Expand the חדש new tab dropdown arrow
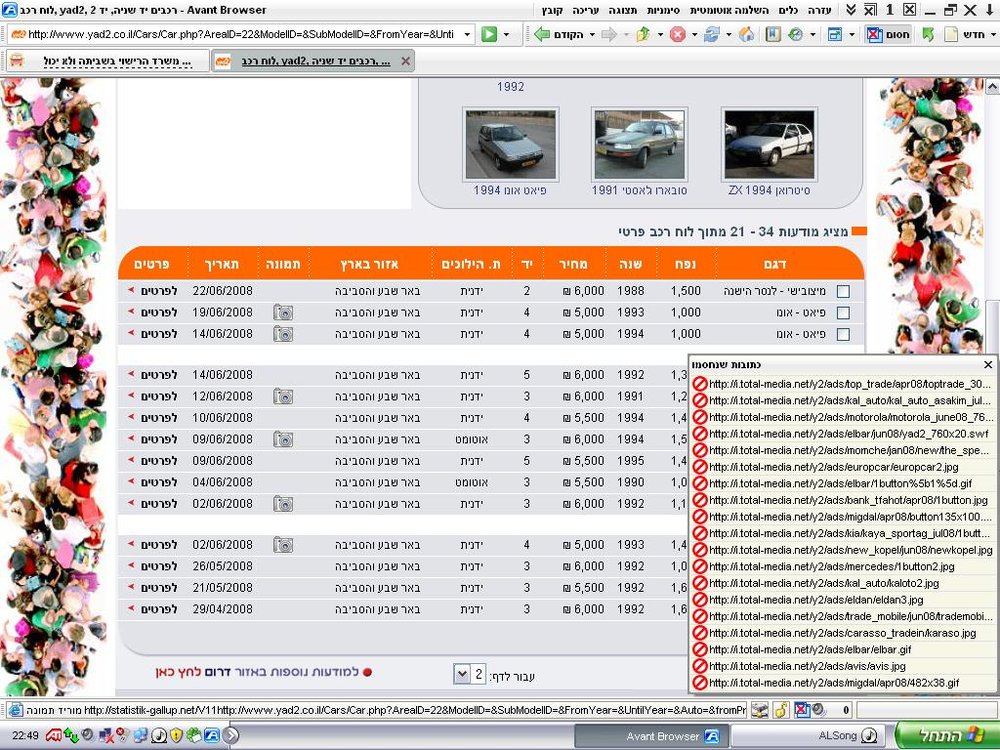1000x750 pixels. pyautogui.click(x=993, y=34)
